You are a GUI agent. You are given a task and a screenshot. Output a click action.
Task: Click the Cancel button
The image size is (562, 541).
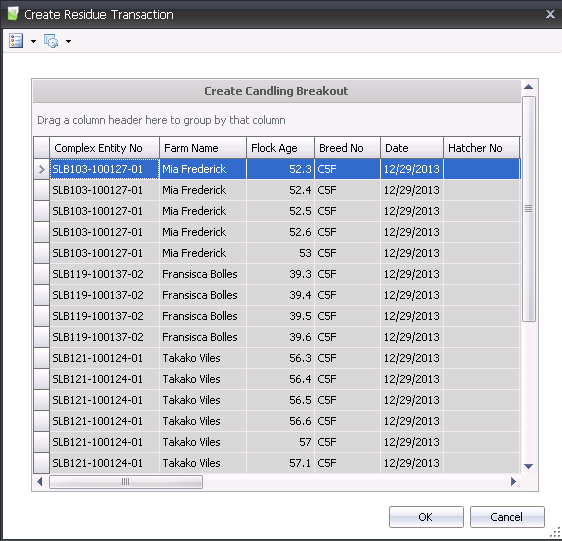(507, 517)
